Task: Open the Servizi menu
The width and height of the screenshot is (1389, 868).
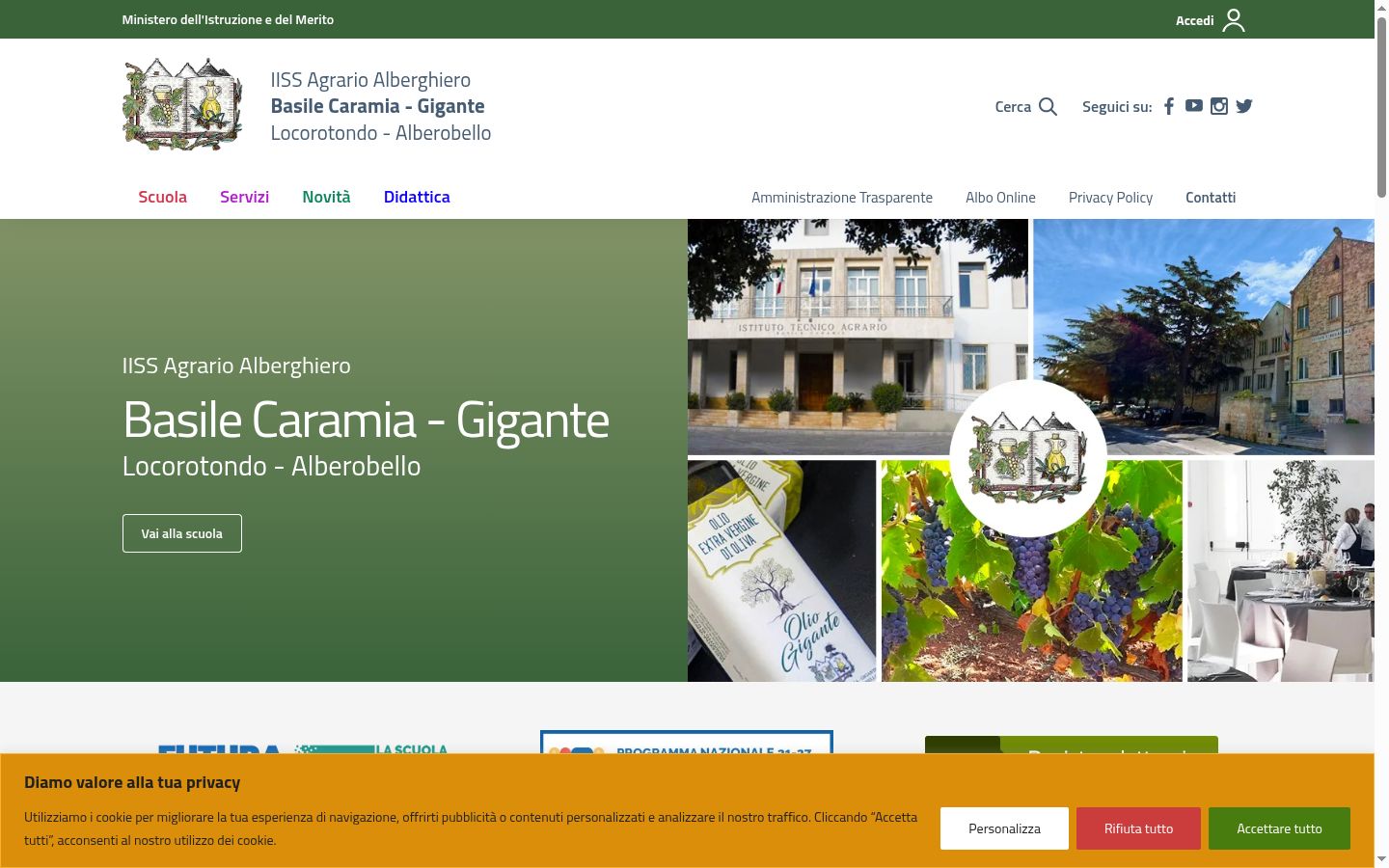Action: coord(244,197)
